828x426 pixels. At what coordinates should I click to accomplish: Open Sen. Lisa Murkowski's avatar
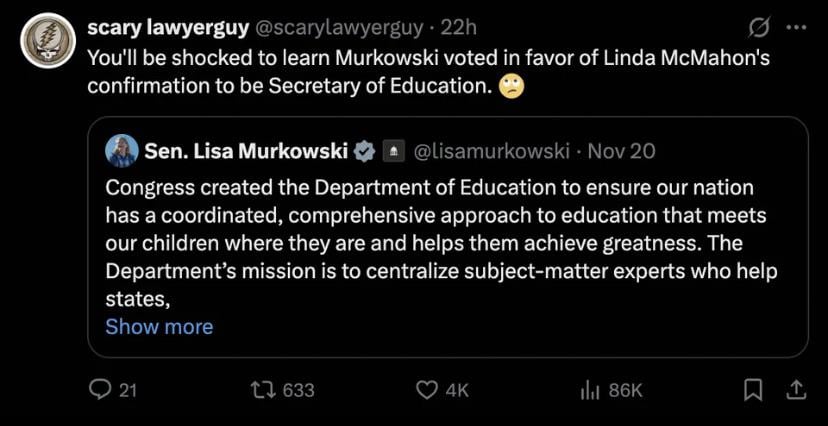point(122,151)
